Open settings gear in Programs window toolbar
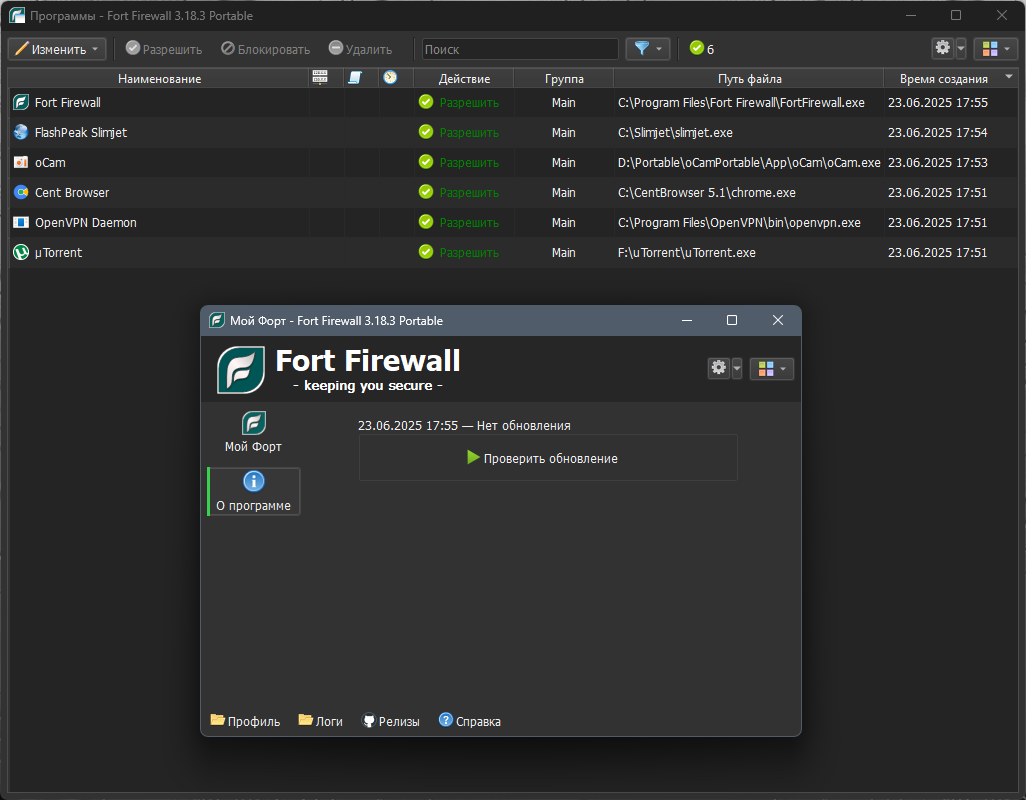Image resolution: width=1026 pixels, height=800 pixels. (942, 48)
